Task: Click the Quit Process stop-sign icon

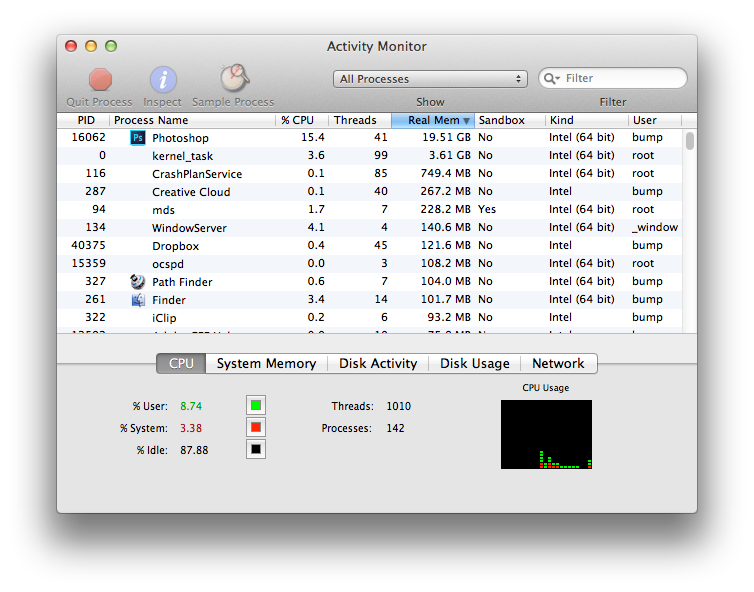Action: point(100,79)
